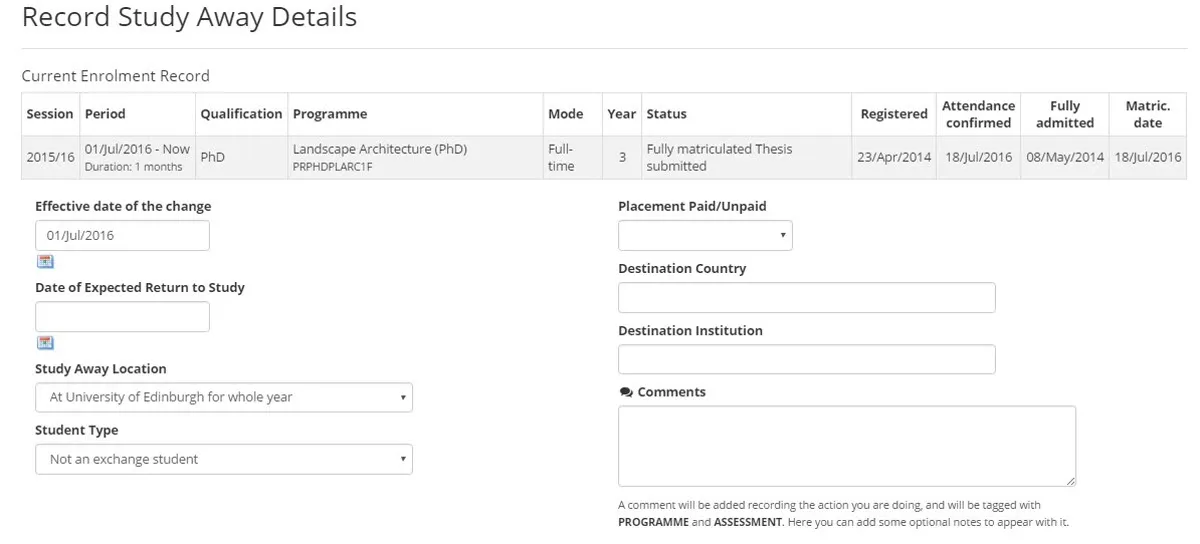Click the Registered column header

(x=894, y=114)
